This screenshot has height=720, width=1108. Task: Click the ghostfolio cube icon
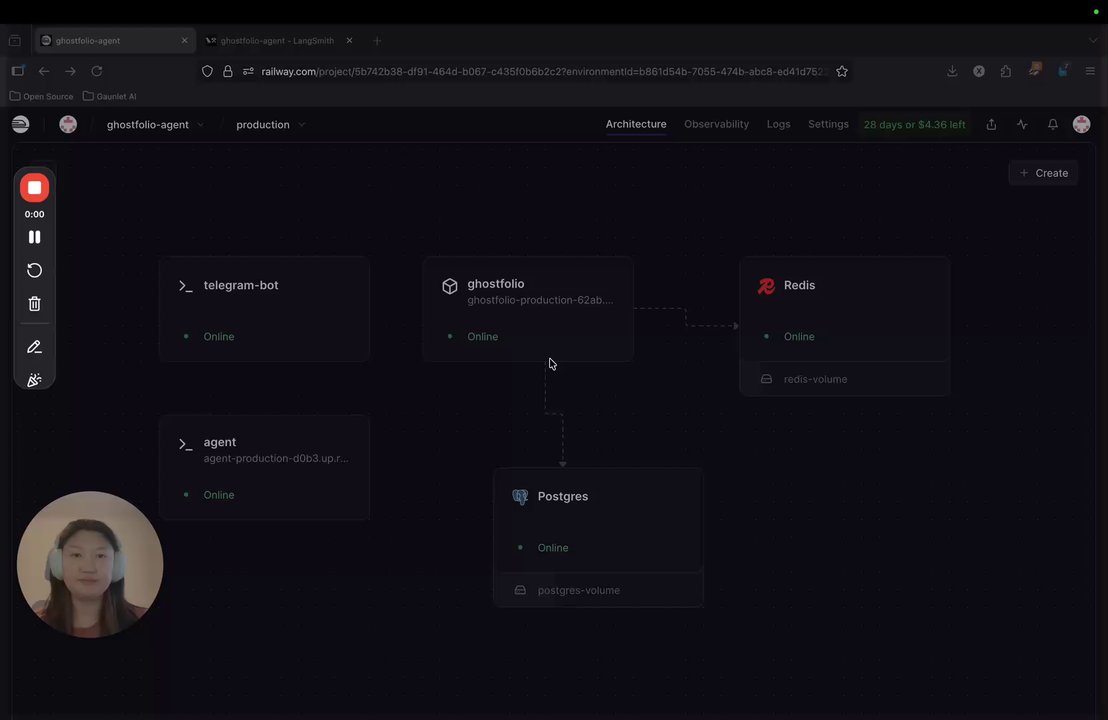[449, 286]
